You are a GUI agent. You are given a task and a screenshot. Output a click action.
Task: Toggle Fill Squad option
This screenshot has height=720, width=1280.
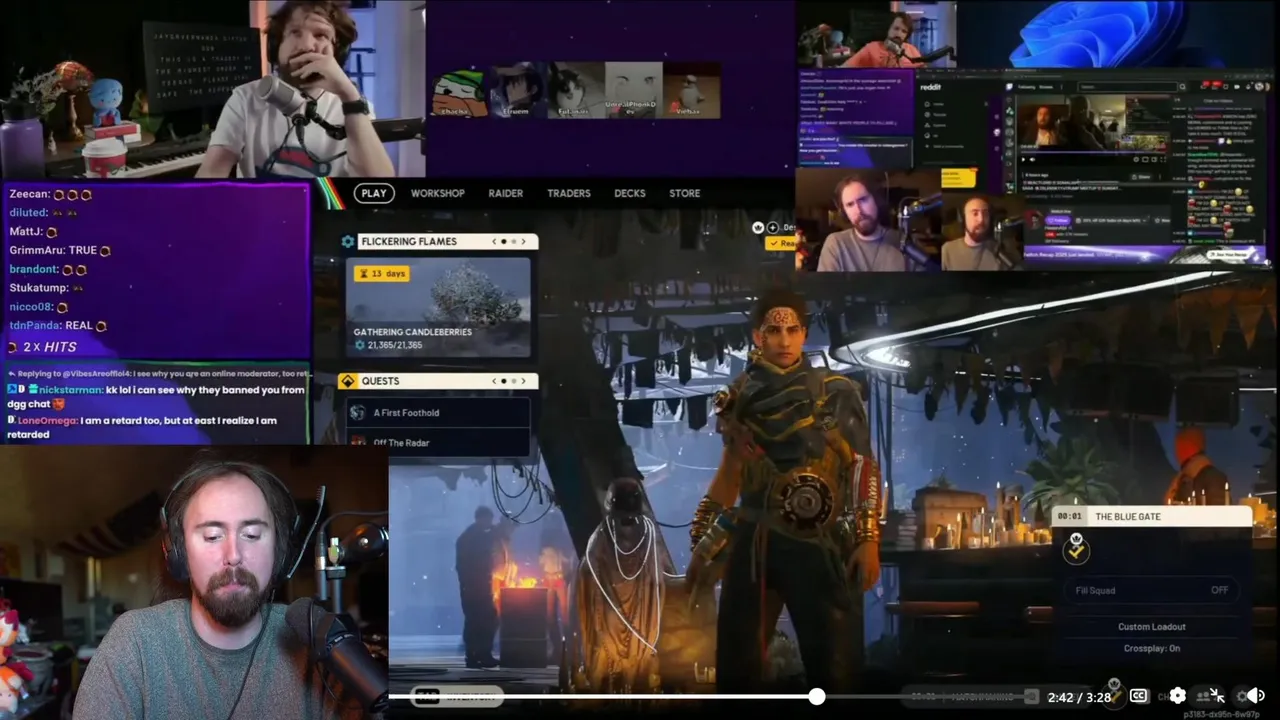(1151, 590)
